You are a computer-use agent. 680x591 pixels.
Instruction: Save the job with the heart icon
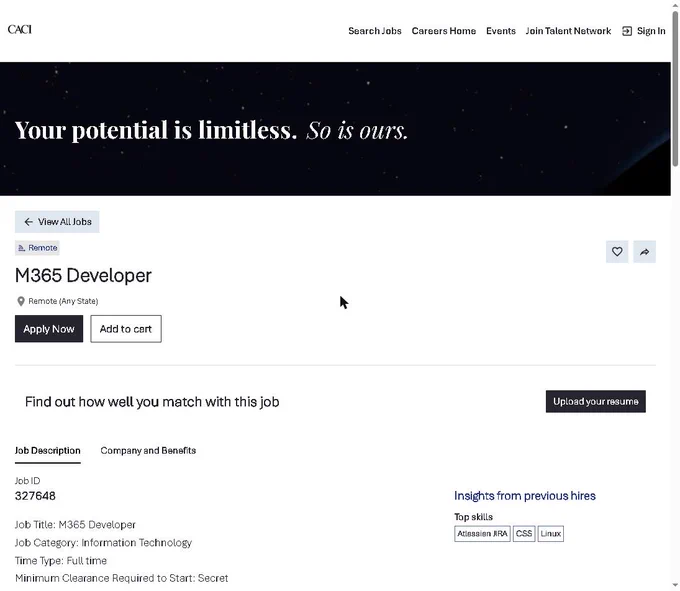[x=617, y=252]
